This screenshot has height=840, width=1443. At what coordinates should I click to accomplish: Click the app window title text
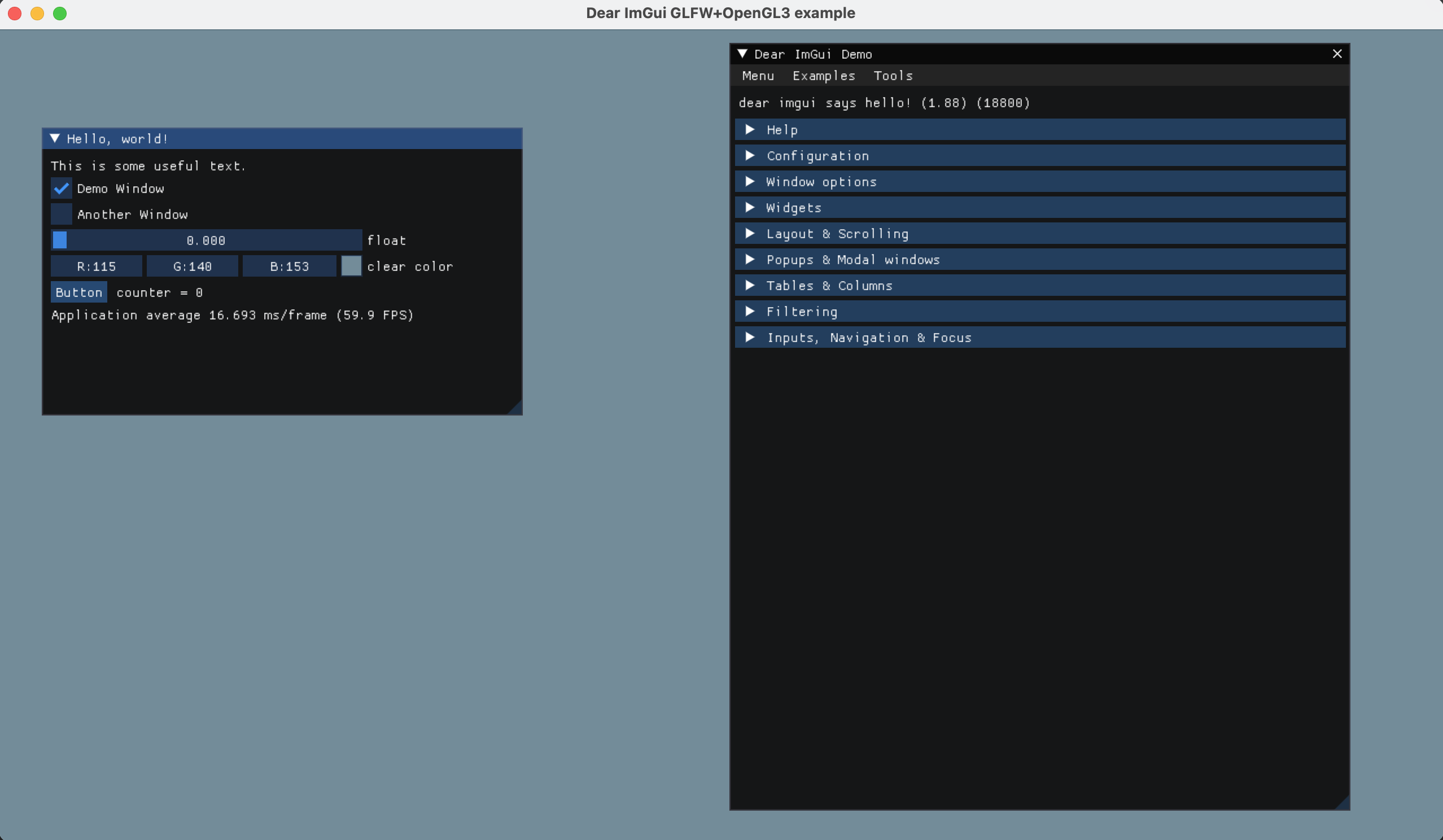click(x=720, y=13)
